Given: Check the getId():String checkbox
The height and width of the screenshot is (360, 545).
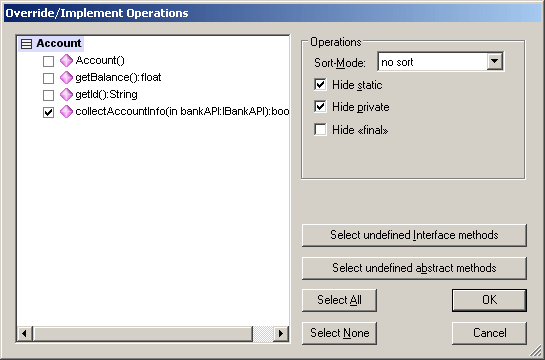Looking at the screenshot, I should (48, 95).
